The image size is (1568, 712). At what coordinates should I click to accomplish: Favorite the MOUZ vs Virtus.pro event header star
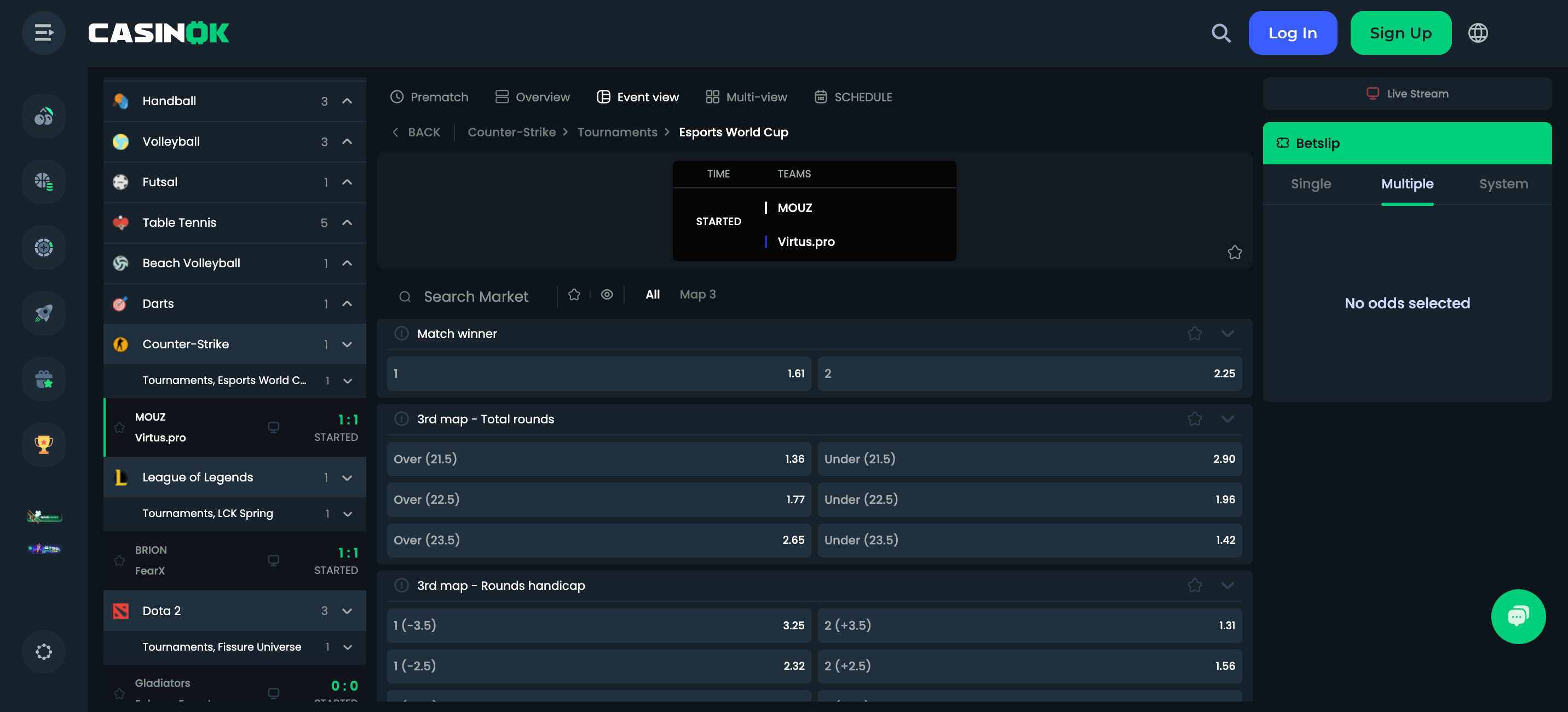[1235, 252]
